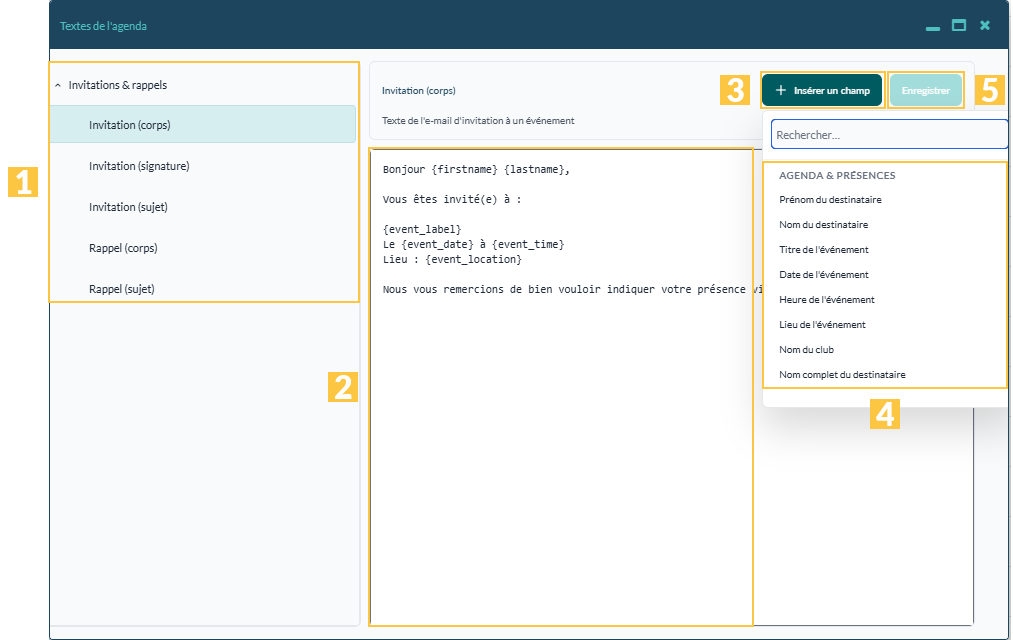Collapse the Invitations & rappels section

(x=57, y=85)
